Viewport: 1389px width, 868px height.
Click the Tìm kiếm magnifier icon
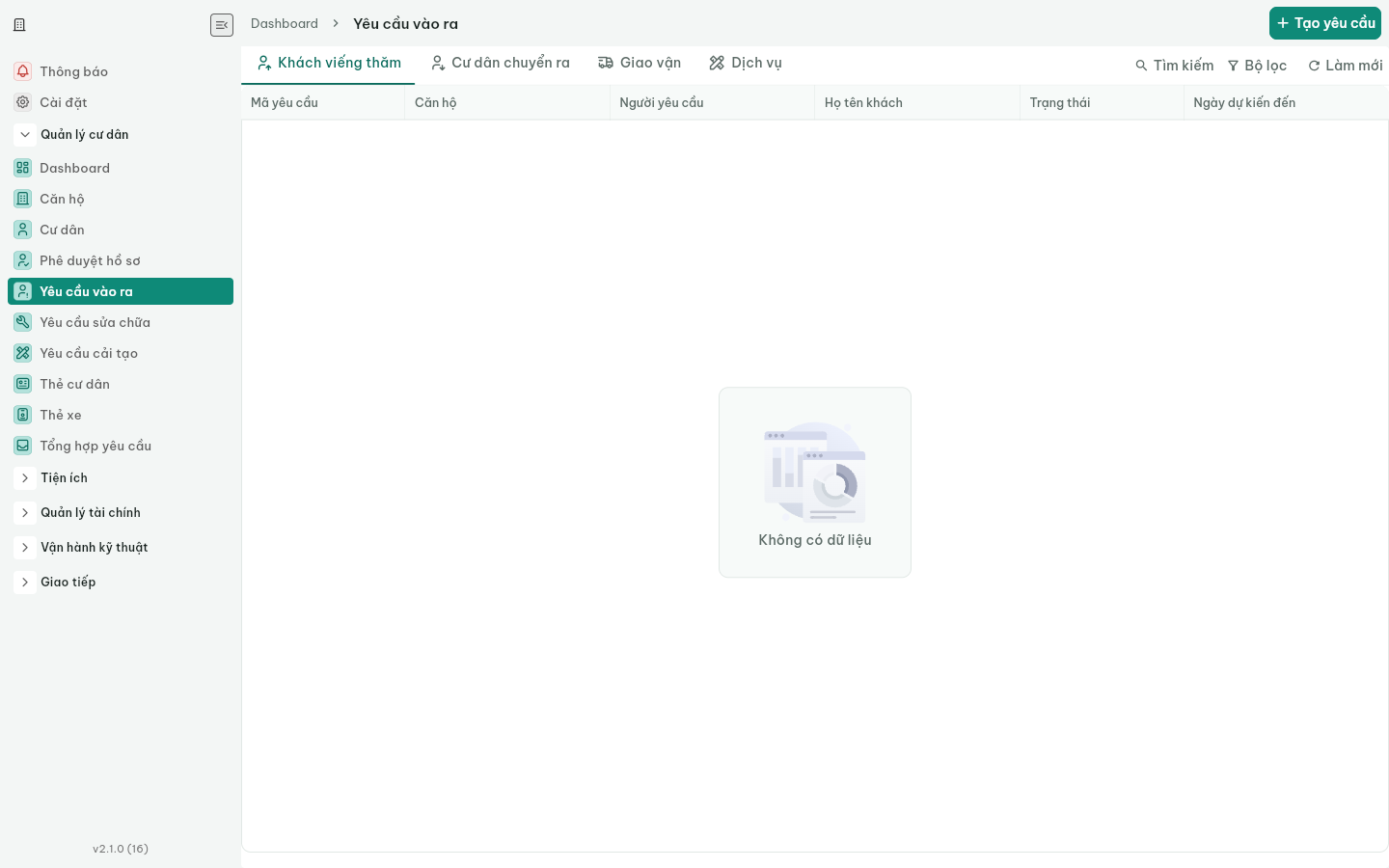pos(1141,66)
